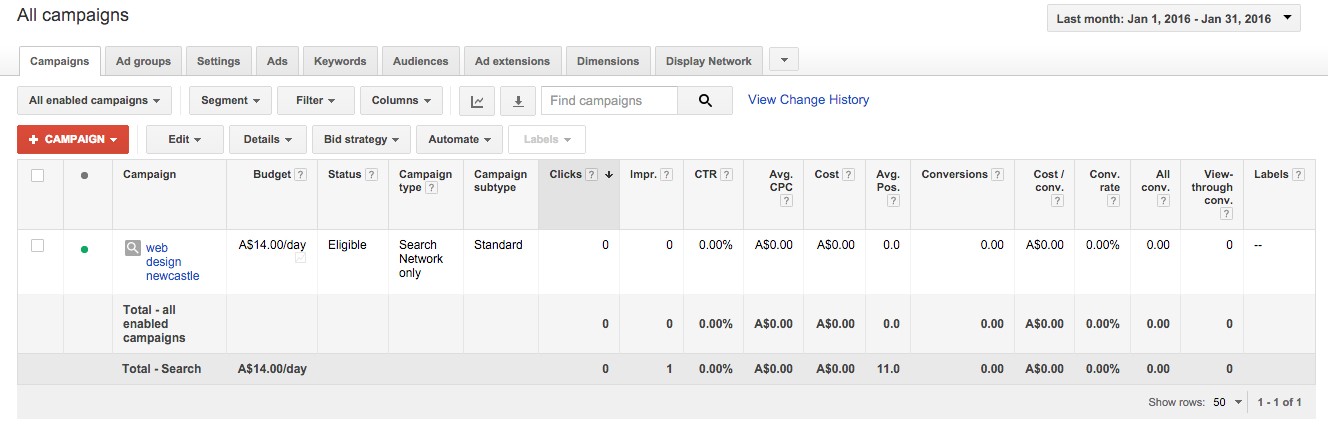Click the search campaign type icon
This screenshot has width=1328, height=441.
click(132, 248)
